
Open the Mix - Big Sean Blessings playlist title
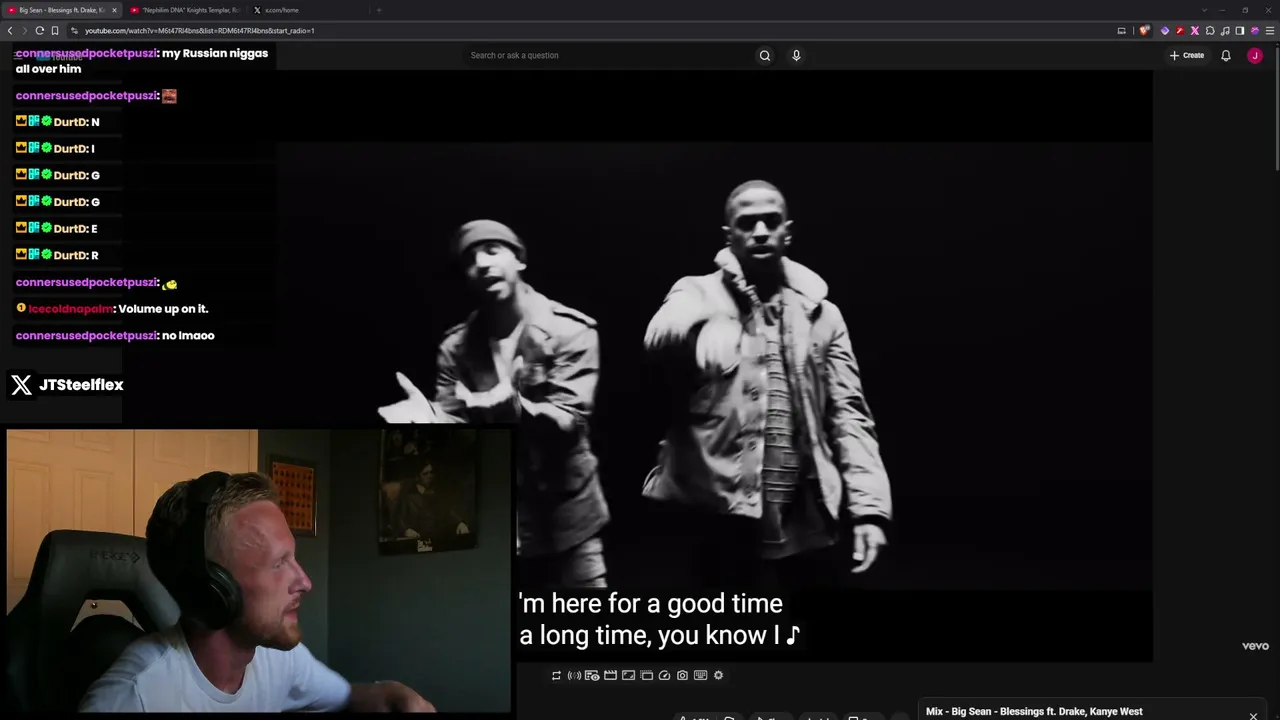(1034, 712)
